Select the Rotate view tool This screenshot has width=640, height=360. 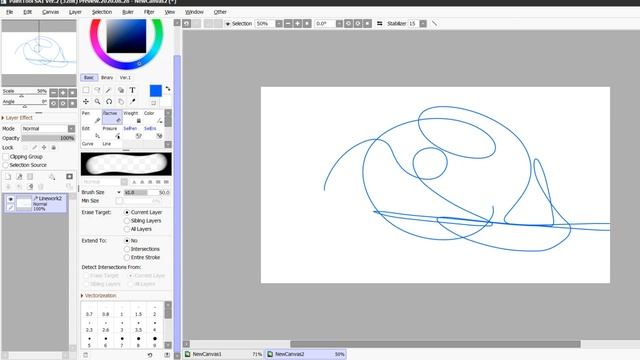(x=109, y=101)
